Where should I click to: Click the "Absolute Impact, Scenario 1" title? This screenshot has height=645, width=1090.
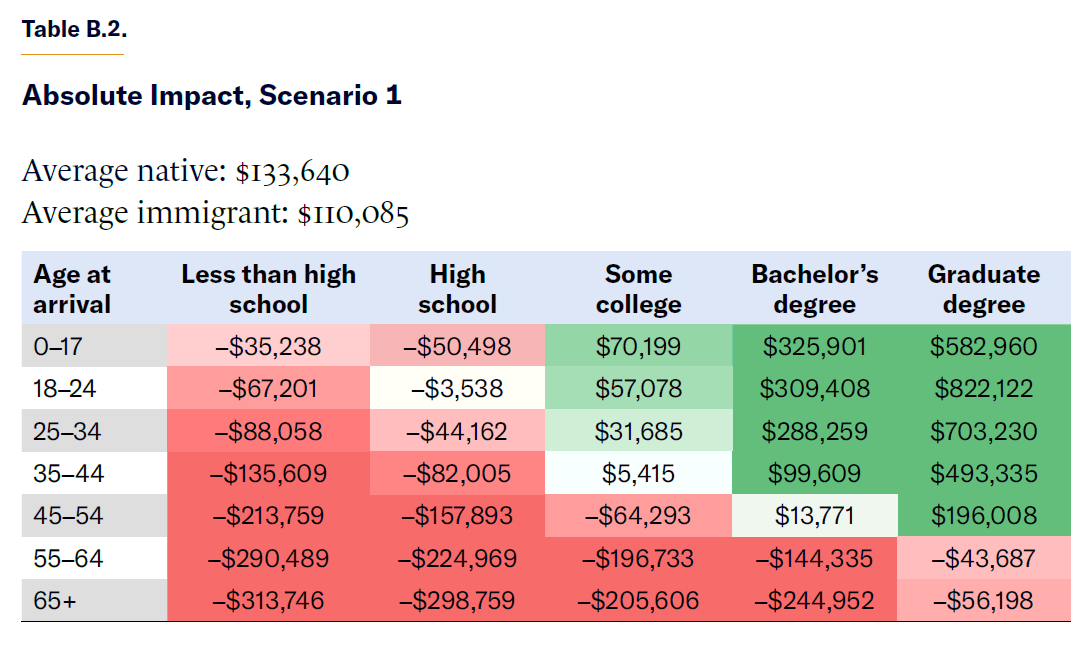(x=211, y=96)
